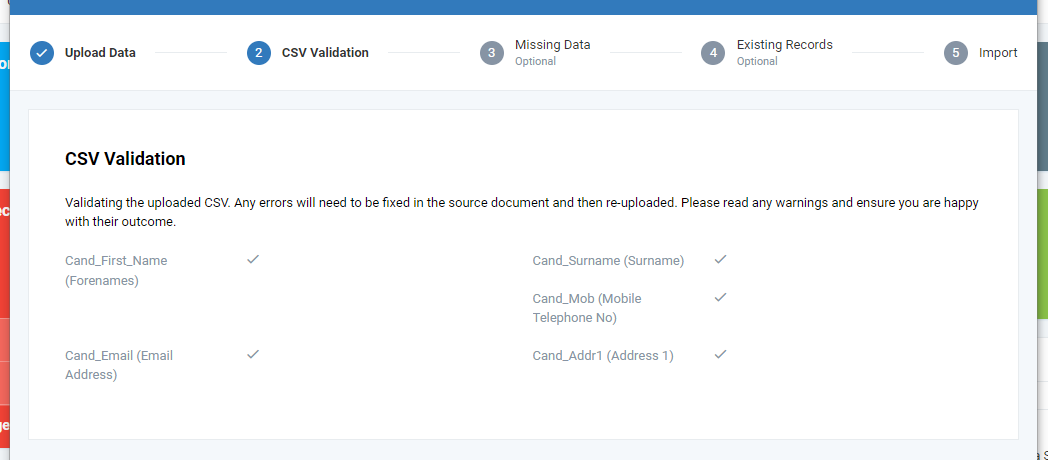
Task: Click the Cand_Surname (Surname) field label
Action: [x=608, y=261]
